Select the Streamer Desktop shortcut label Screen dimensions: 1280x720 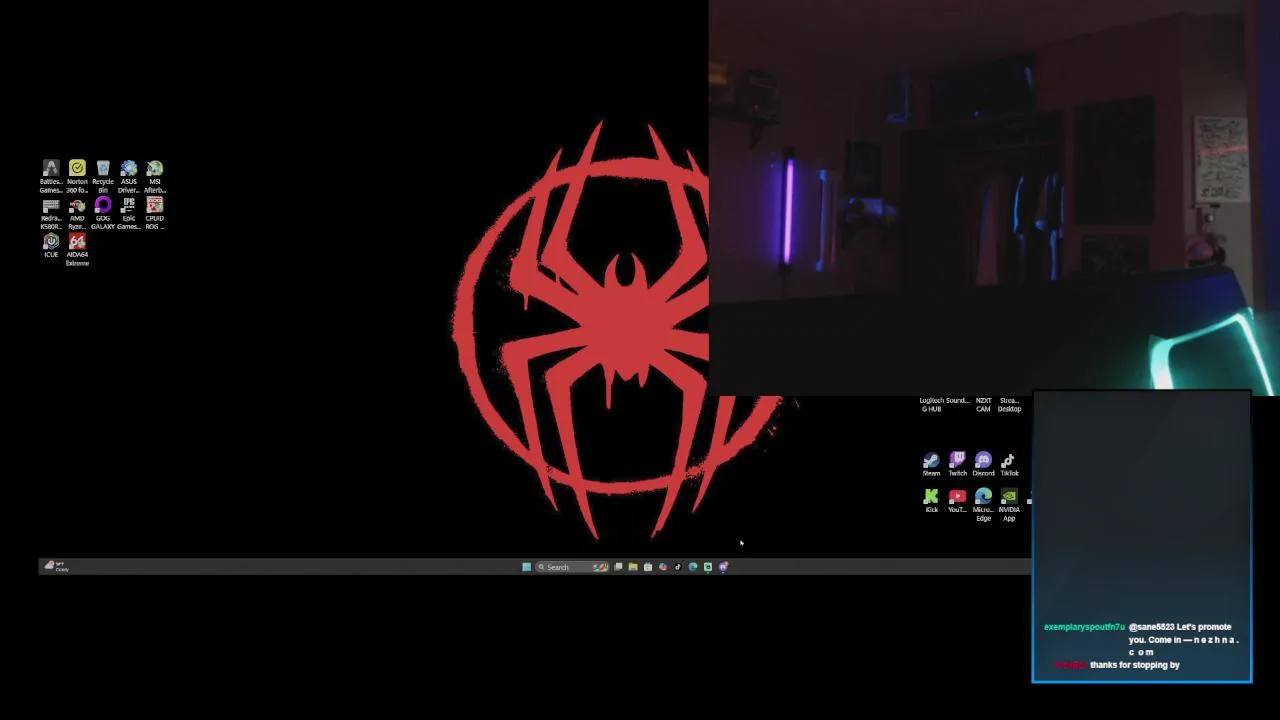pyautogui.click(x=1010, y=404)
